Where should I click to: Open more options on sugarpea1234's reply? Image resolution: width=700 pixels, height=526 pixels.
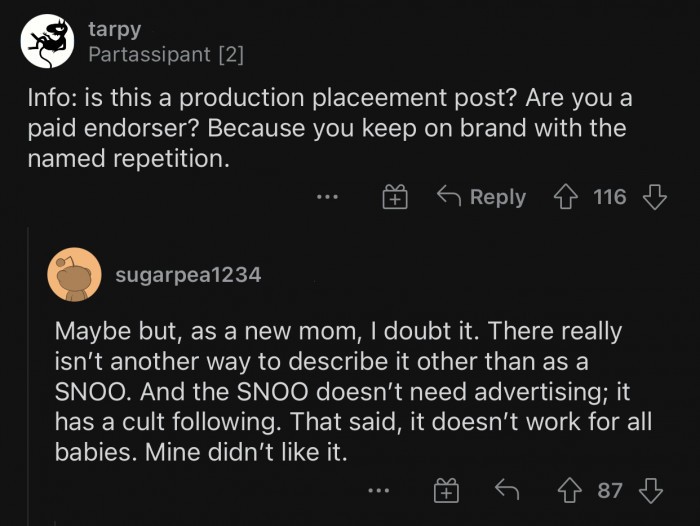pyautogui.click(x=379, y=491)
